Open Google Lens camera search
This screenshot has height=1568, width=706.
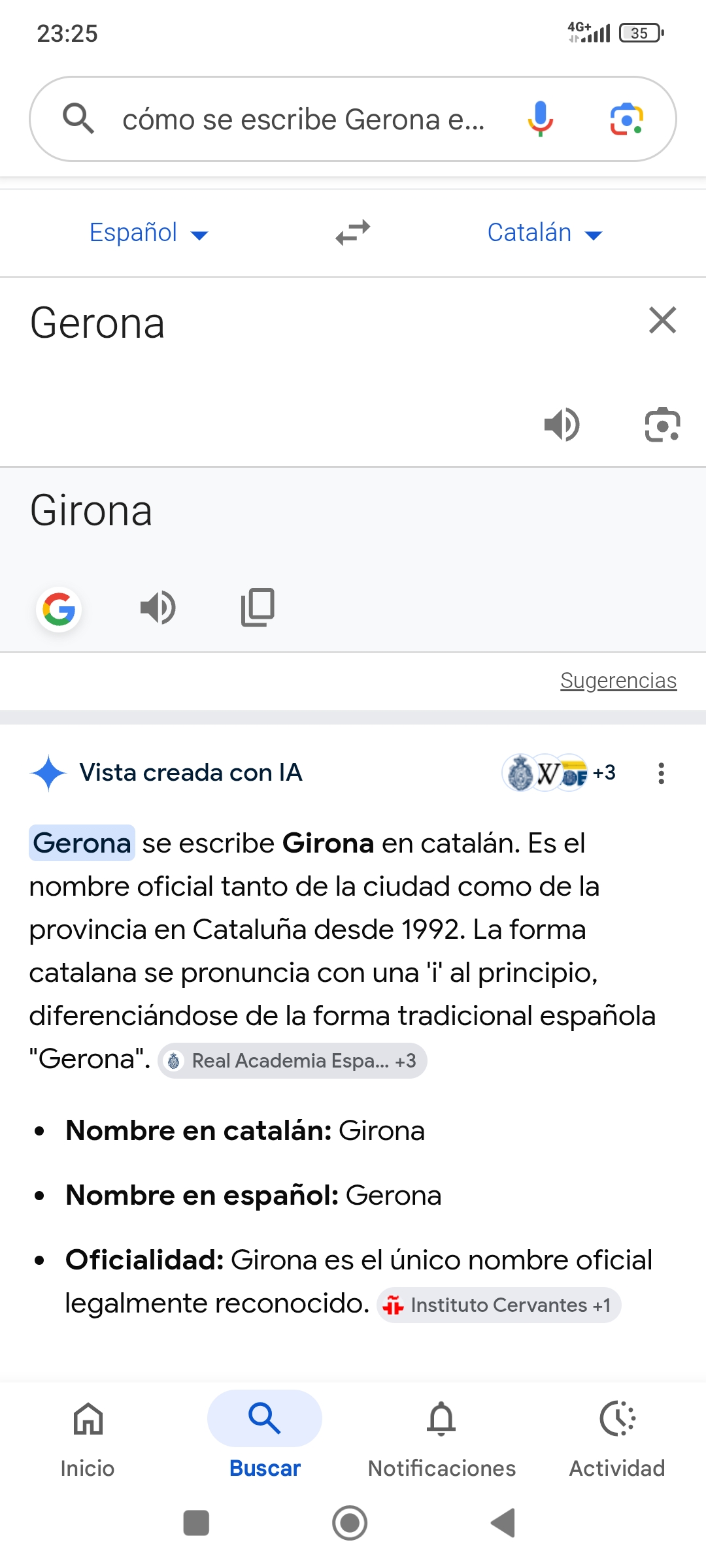click(x=627, y=119)
